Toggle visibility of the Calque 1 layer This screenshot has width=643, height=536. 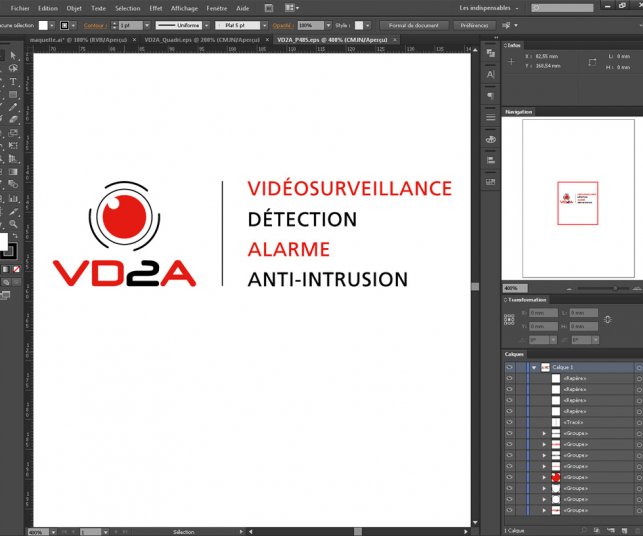point(509,368)
